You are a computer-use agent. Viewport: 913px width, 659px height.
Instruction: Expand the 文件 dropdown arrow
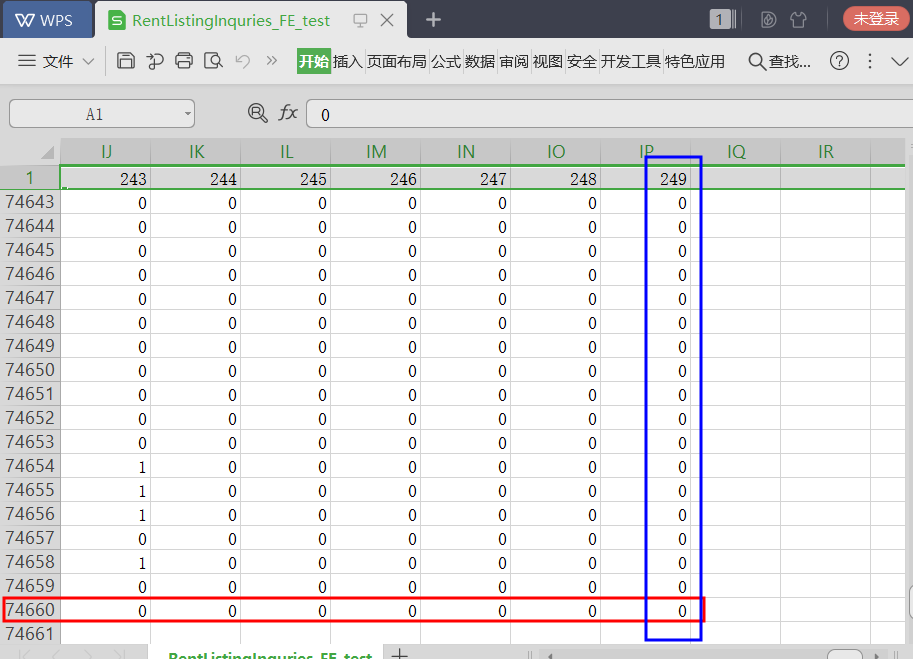coord(89,61)
